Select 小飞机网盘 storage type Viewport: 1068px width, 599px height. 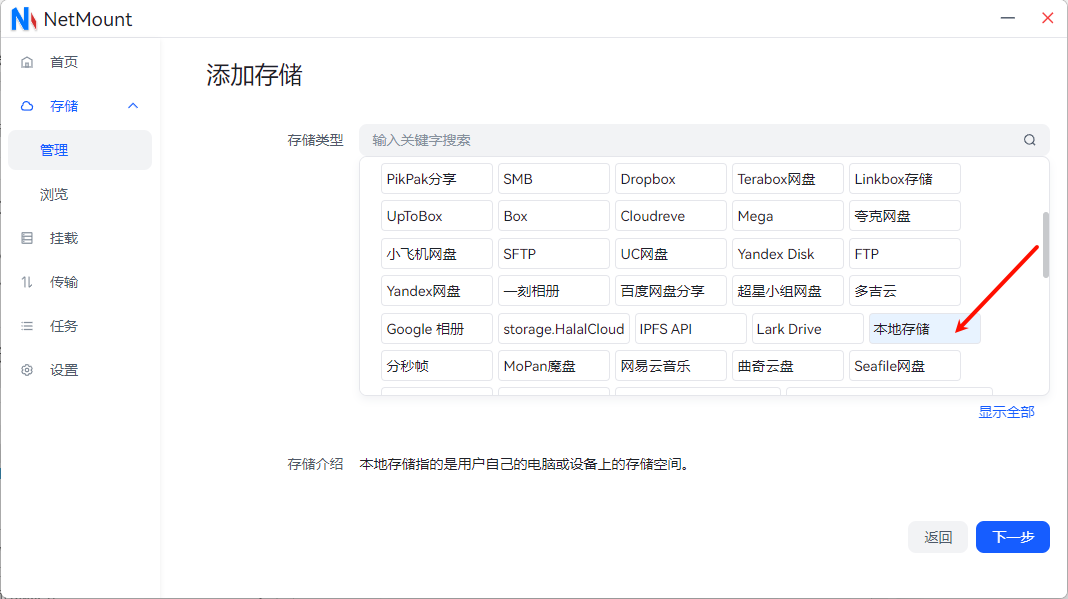pyautogui.click(x=437, y=254)
